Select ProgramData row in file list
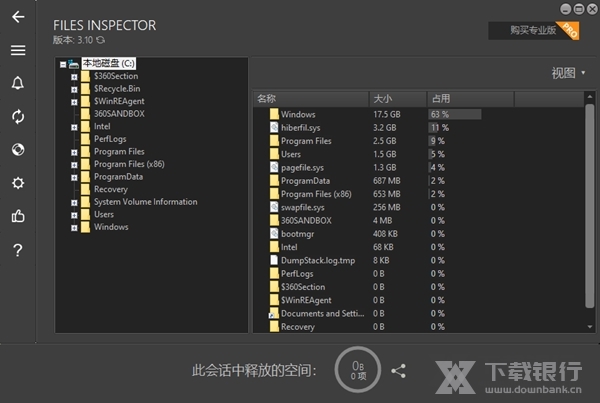Image resolution: width=600 pixels, height=403 pixels. tap(419, 181)
